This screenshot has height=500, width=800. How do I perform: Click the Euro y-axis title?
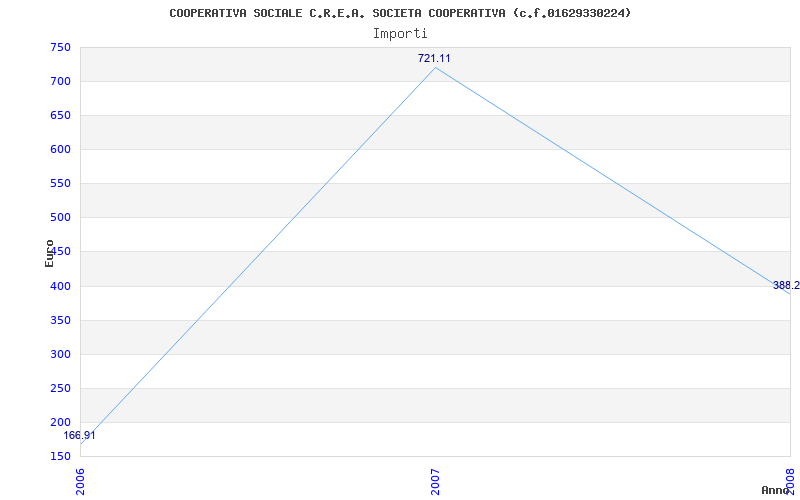click(x=49, y=253)
